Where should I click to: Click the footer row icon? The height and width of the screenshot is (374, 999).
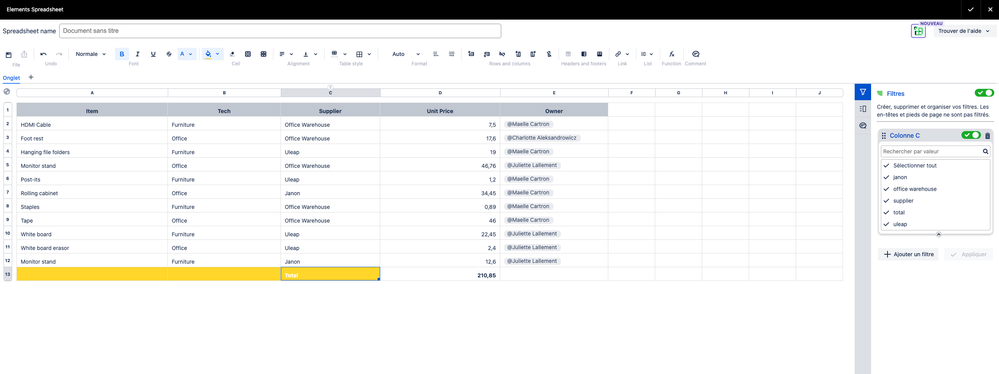point(600,54)
